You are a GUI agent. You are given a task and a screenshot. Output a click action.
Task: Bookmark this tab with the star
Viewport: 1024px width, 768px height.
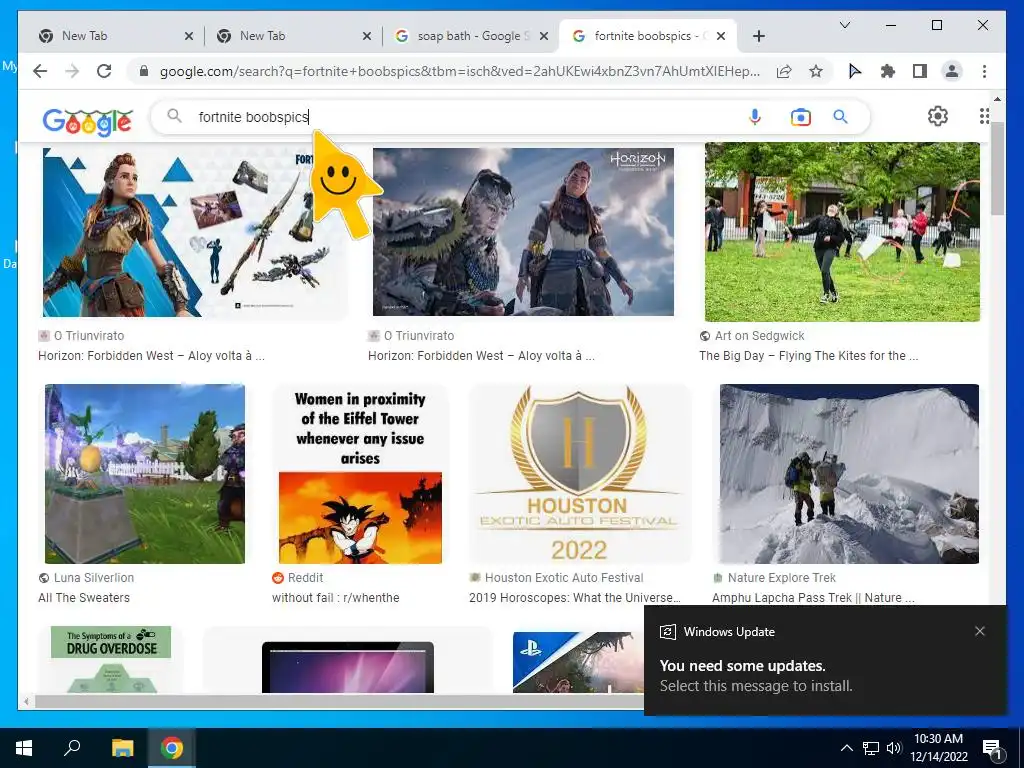pyautogui.click(x=816, y=71)
